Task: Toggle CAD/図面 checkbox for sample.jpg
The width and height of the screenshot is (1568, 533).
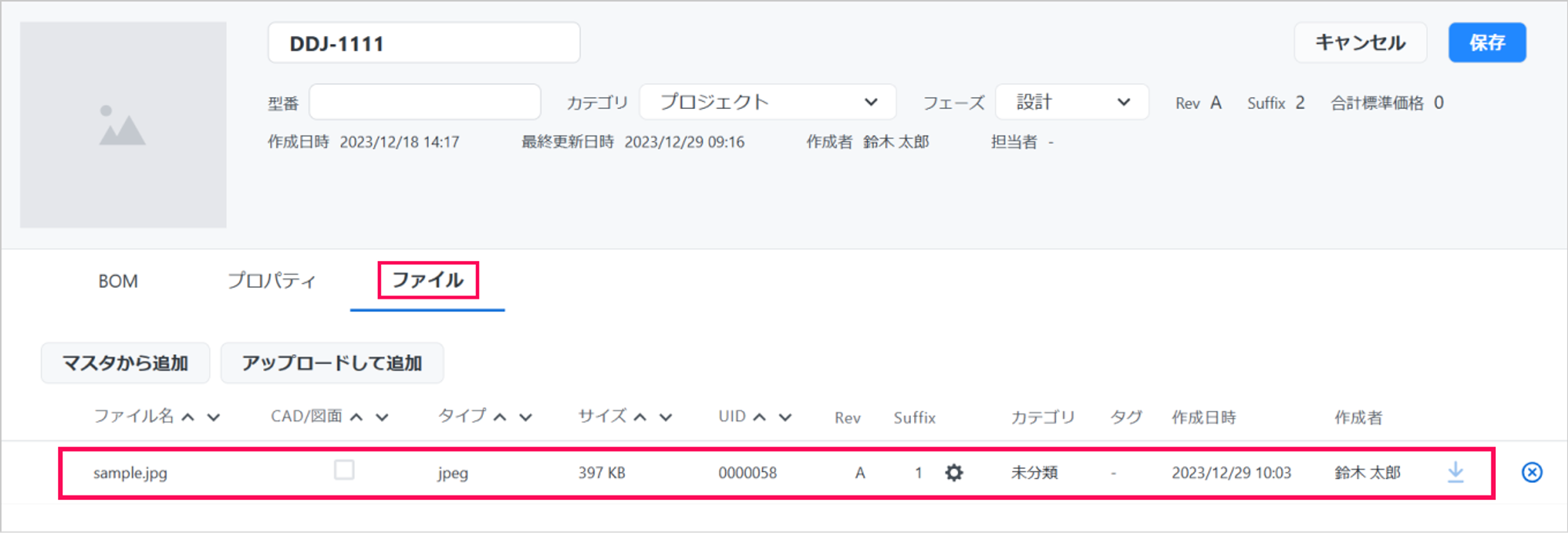Action: tap(344, 470)
